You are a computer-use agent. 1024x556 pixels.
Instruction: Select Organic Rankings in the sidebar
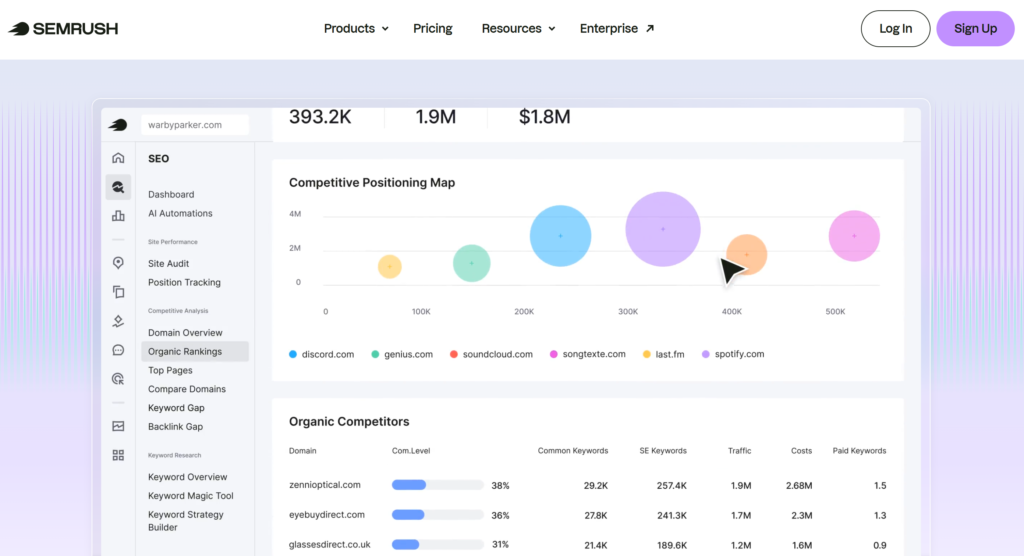pos(185,352)
